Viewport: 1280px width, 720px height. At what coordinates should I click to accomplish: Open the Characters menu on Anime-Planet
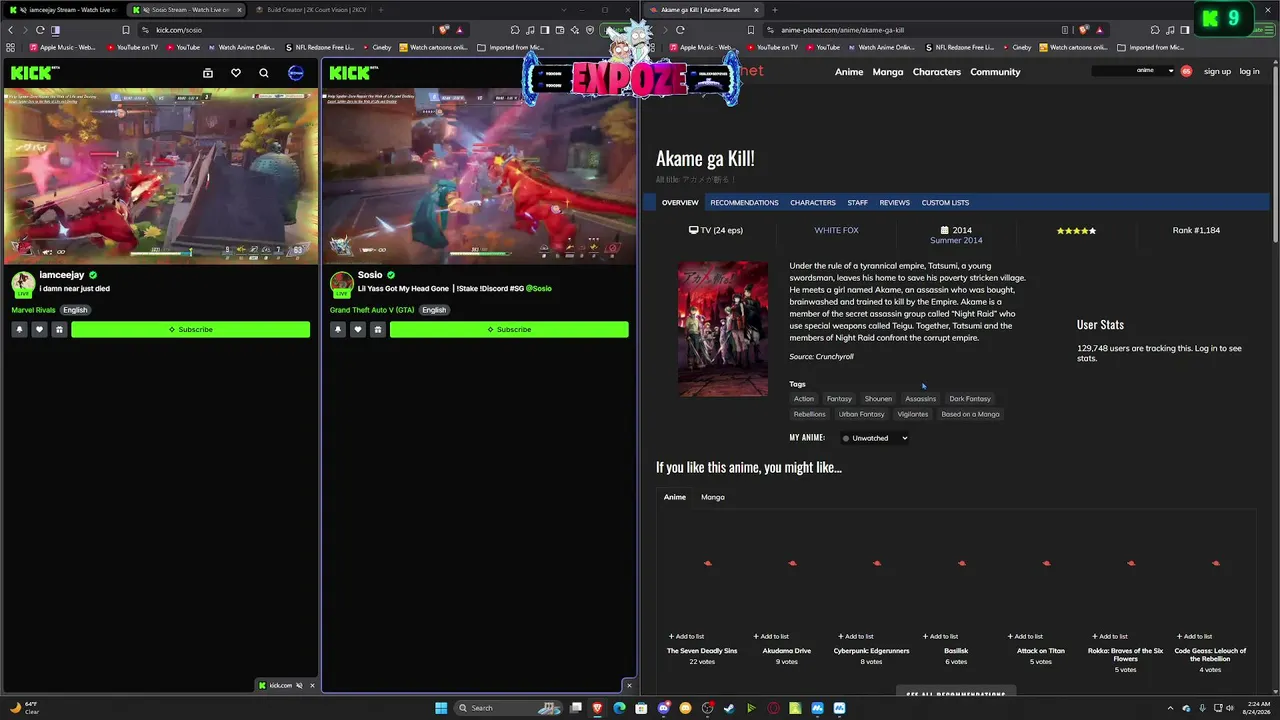coord(937,72)
